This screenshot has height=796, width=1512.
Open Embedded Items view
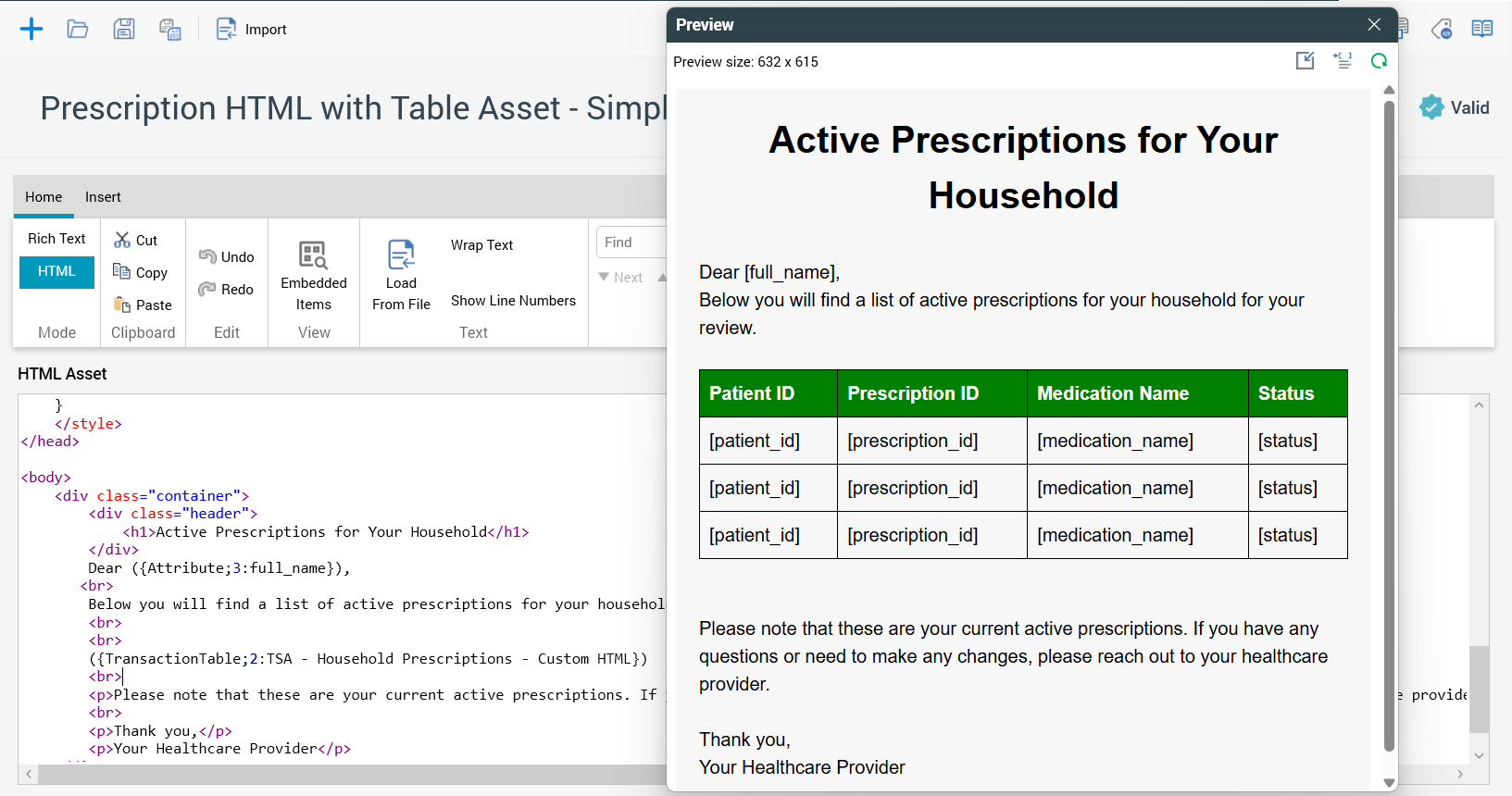314,275
